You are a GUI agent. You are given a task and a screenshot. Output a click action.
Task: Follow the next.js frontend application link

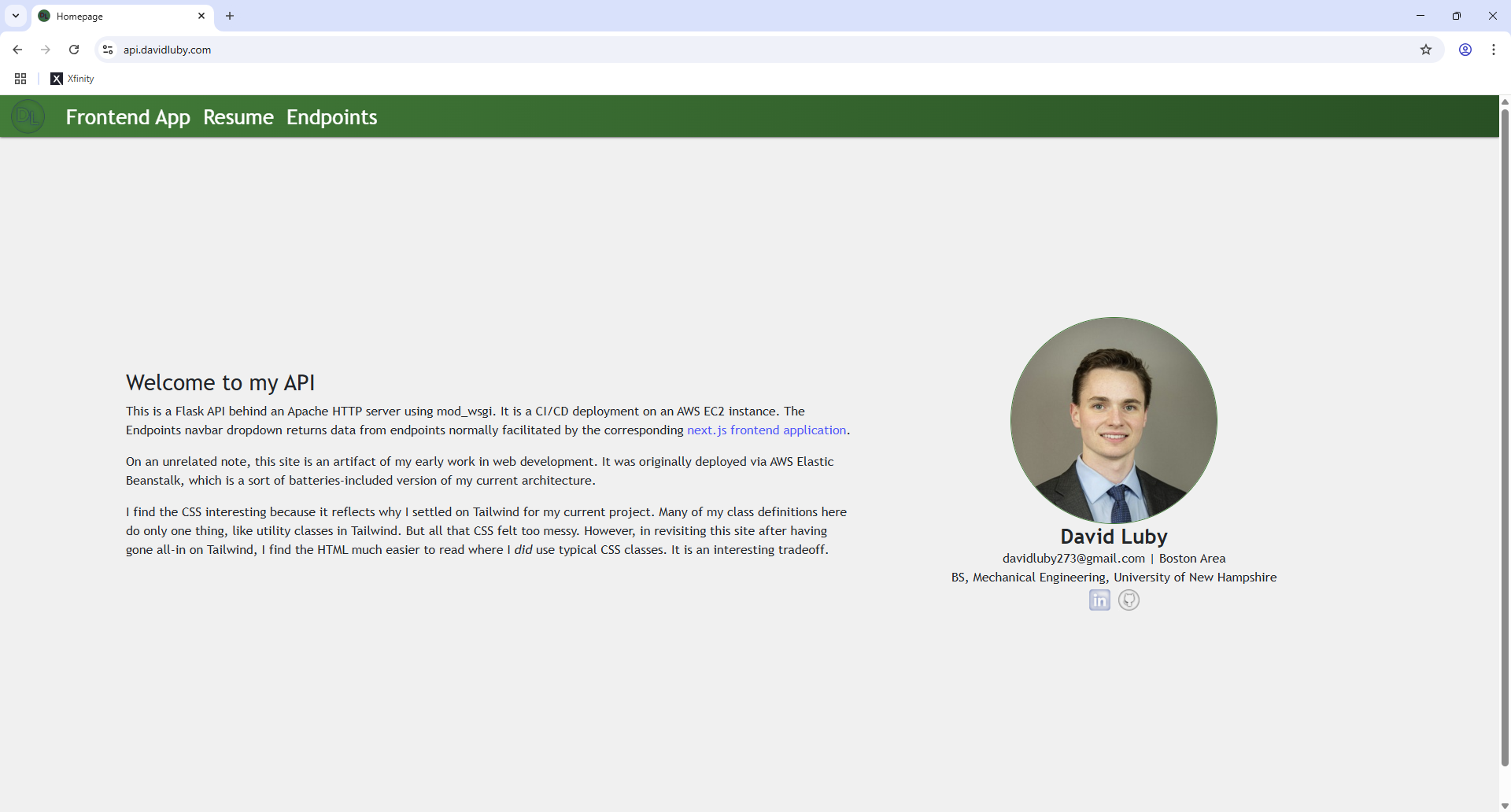pos(766,430)
